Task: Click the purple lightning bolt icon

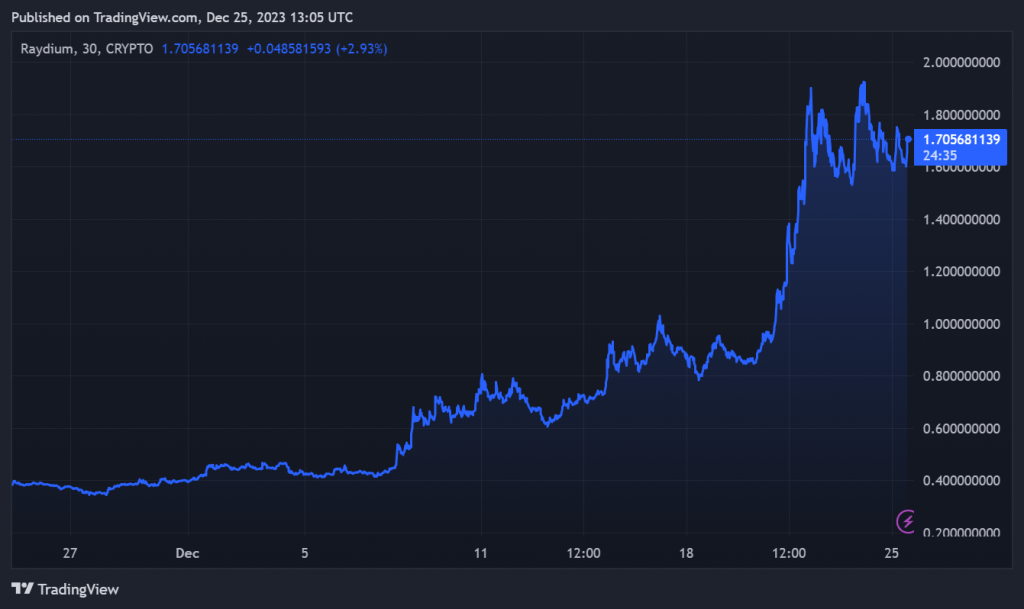Action: coord(907,520)
